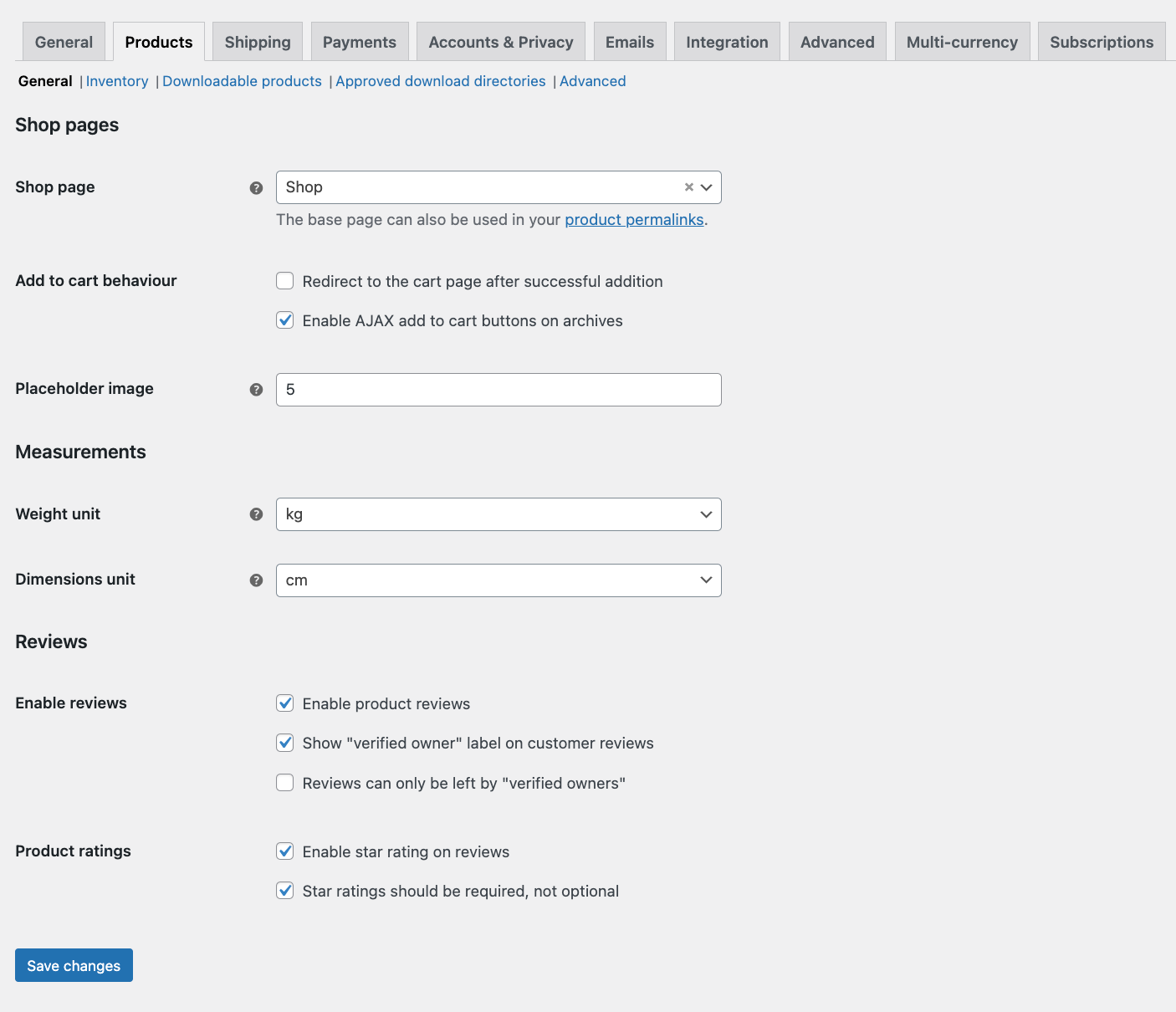Open the Accounts & Privacy tab
Viewport: 1176px width, 1012px height.
tap(500, 41)
